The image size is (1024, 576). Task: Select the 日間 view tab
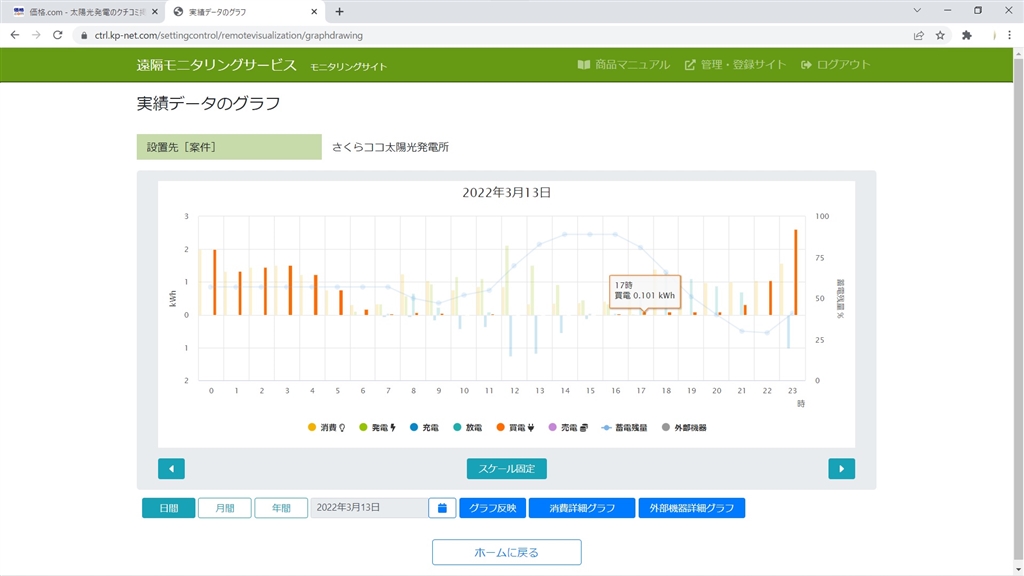[x=168, y=507]
